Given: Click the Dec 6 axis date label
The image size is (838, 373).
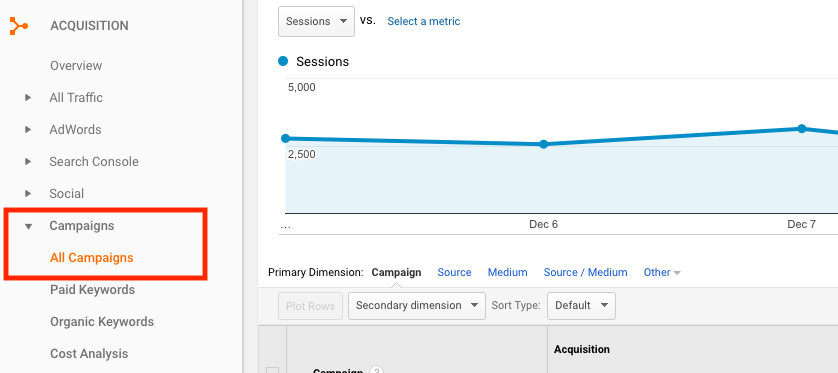Looking at the screenshot, I should 544,224.
